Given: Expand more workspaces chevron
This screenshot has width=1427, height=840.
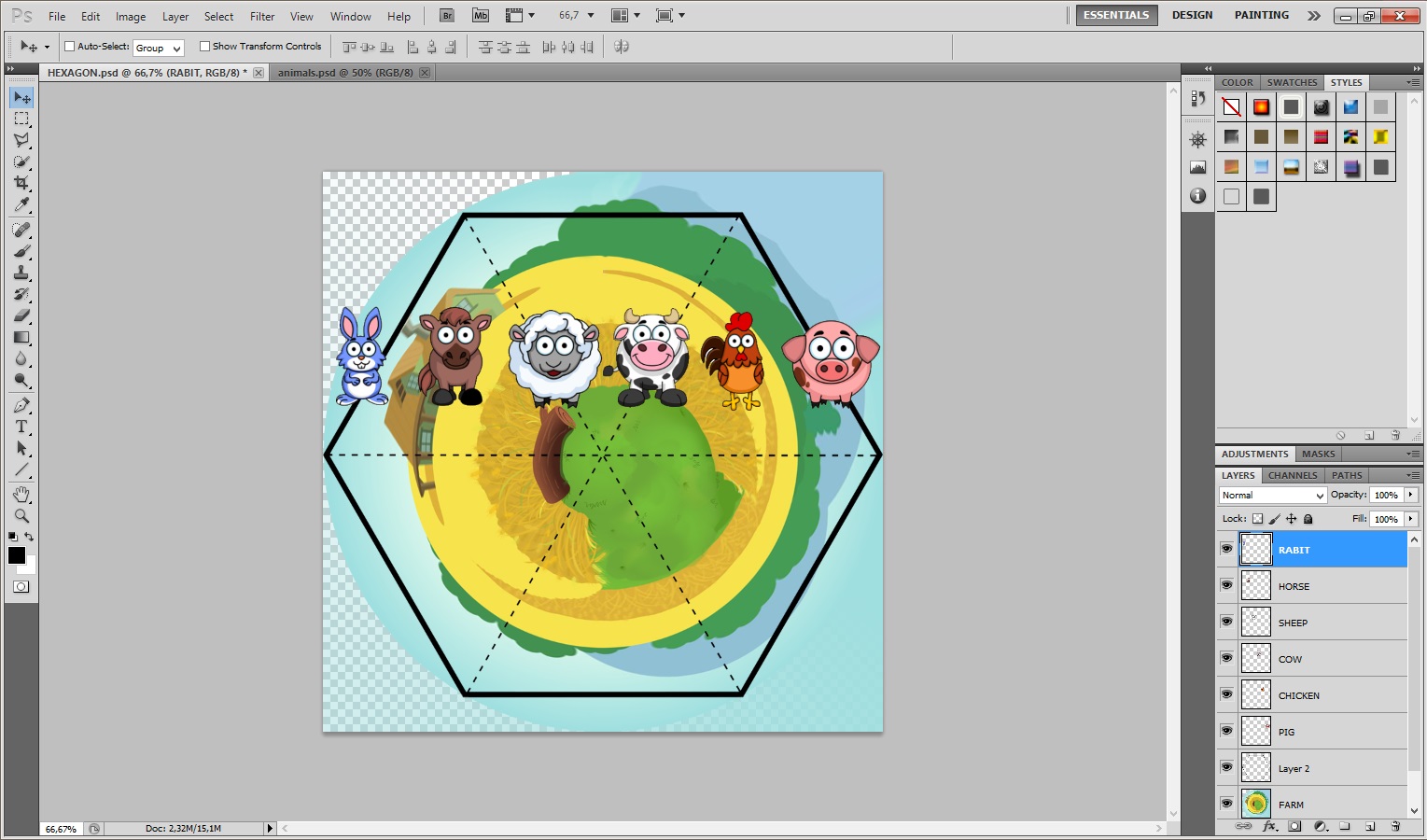Looking at the screenshot, I should point(1314,16).
